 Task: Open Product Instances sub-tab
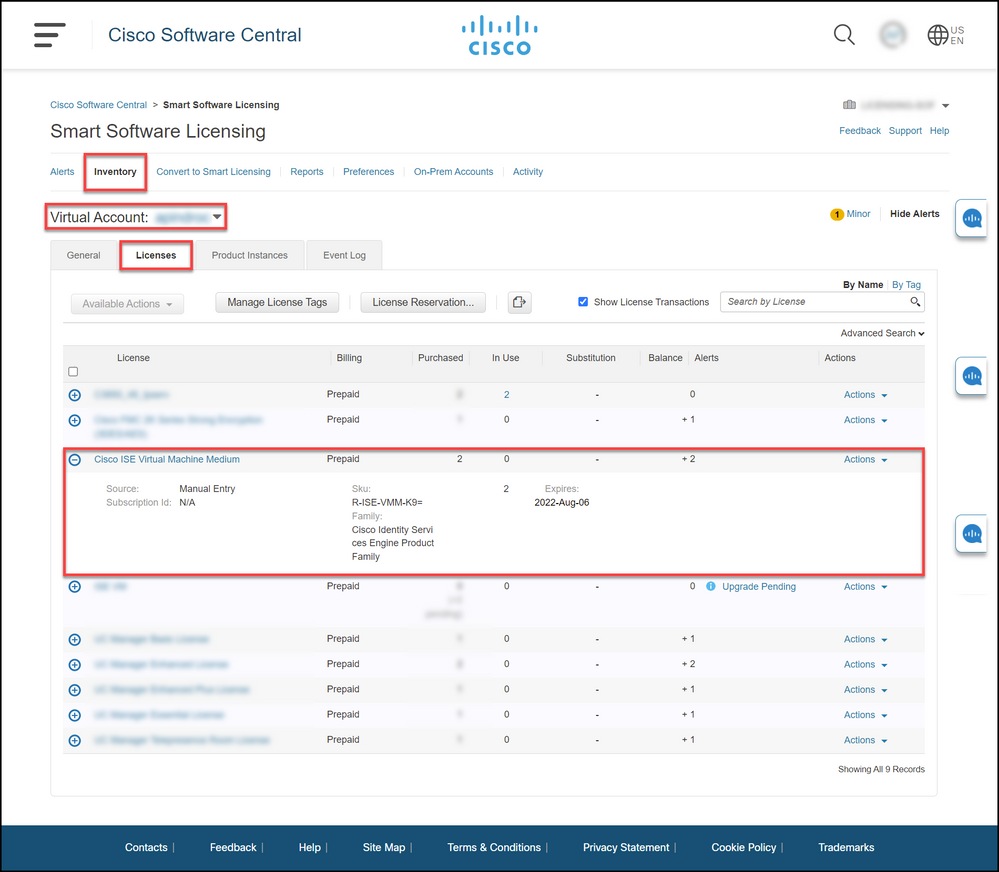click(x=250, y=255)
